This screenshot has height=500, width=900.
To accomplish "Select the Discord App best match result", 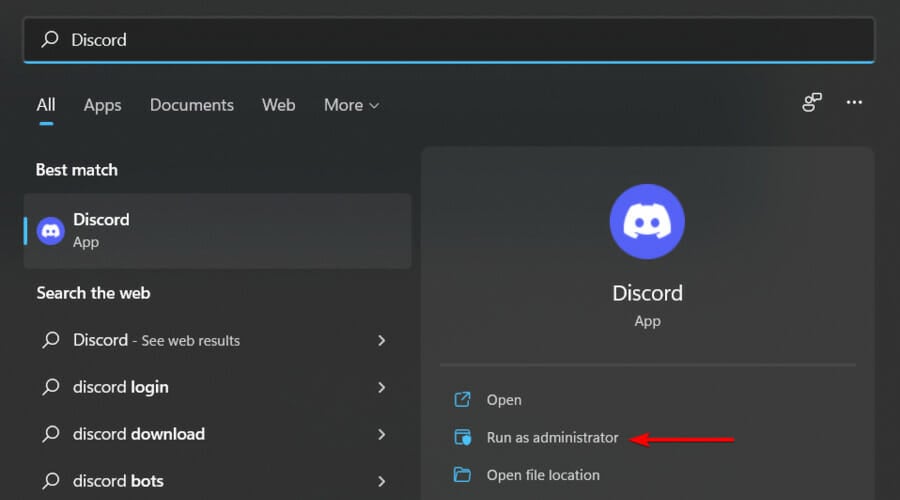I will 218,231.
